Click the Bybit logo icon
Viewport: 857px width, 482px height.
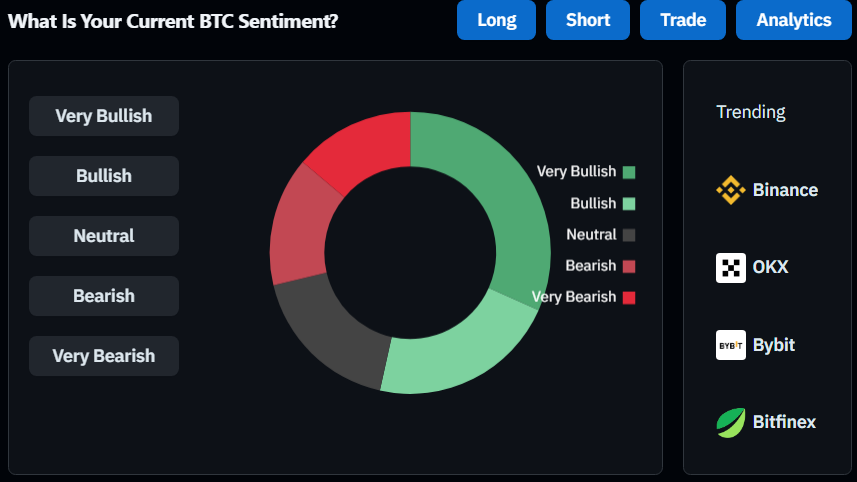(731, 345)
